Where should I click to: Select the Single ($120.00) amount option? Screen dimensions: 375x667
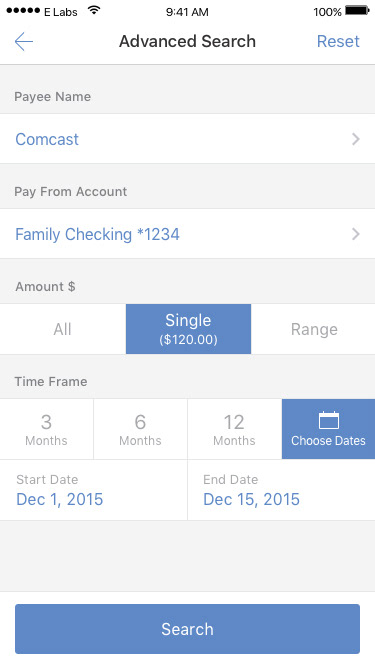tap(188, 329)
